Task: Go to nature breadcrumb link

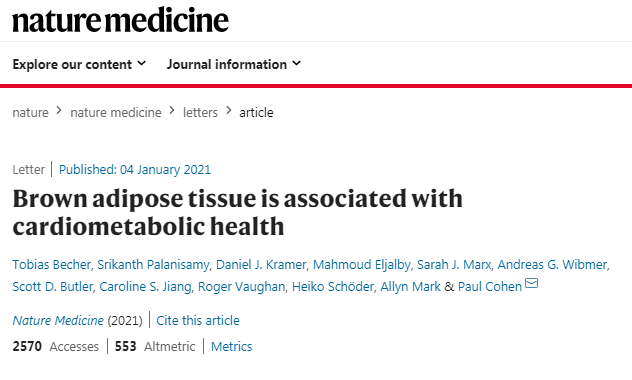Action: [x=30, y=112]
